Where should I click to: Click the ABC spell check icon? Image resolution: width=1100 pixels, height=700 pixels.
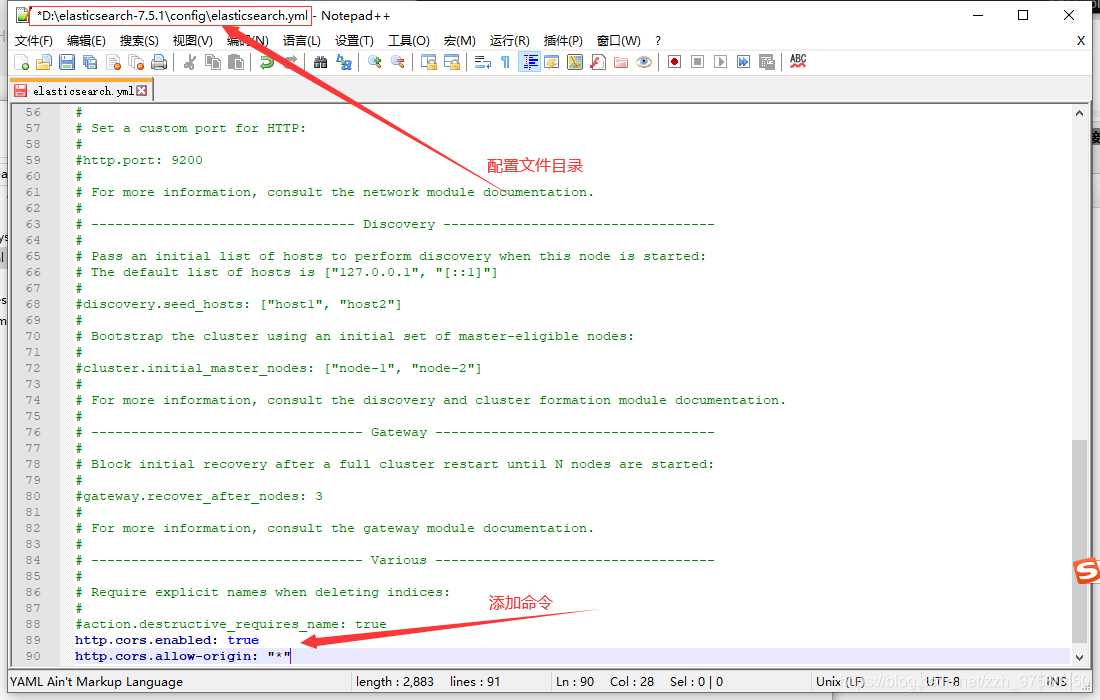[x=798, y=62]
